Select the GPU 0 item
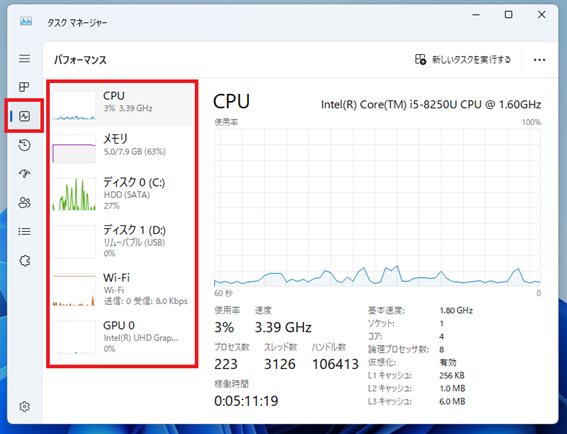 click(x=122, y=337)
